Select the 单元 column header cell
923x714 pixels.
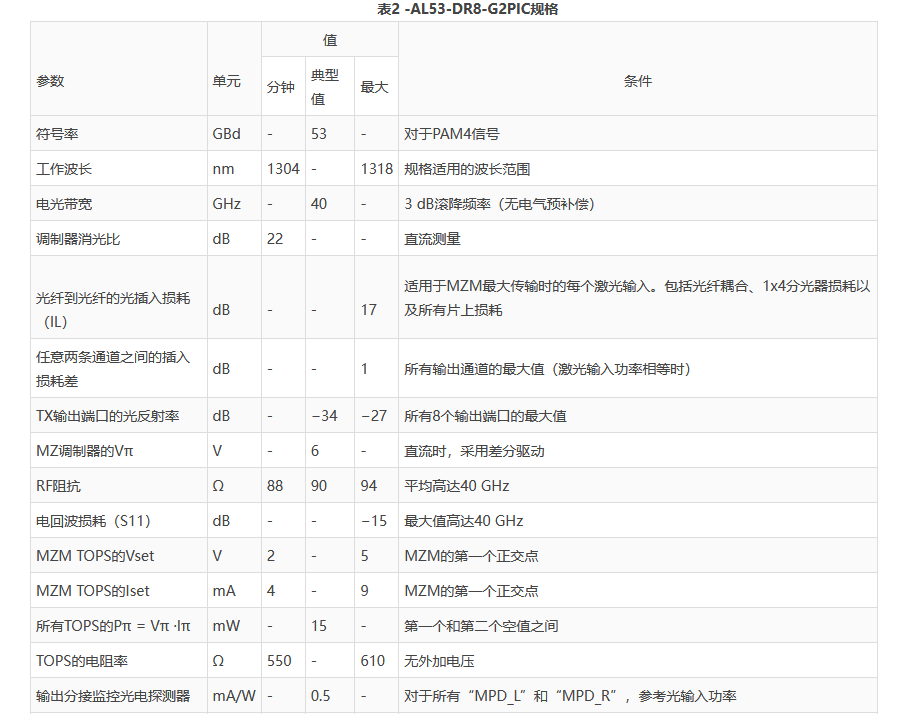click(x=227, y=81)
